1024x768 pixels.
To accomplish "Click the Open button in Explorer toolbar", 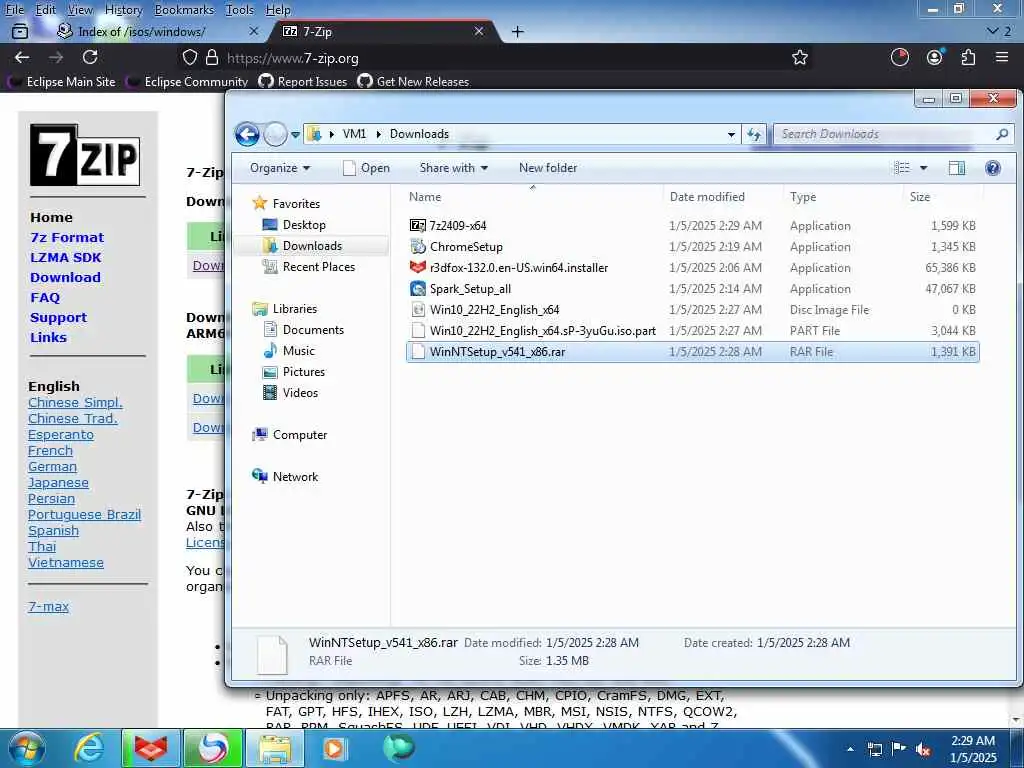I will pyautogui.click(x=366, y=168).
